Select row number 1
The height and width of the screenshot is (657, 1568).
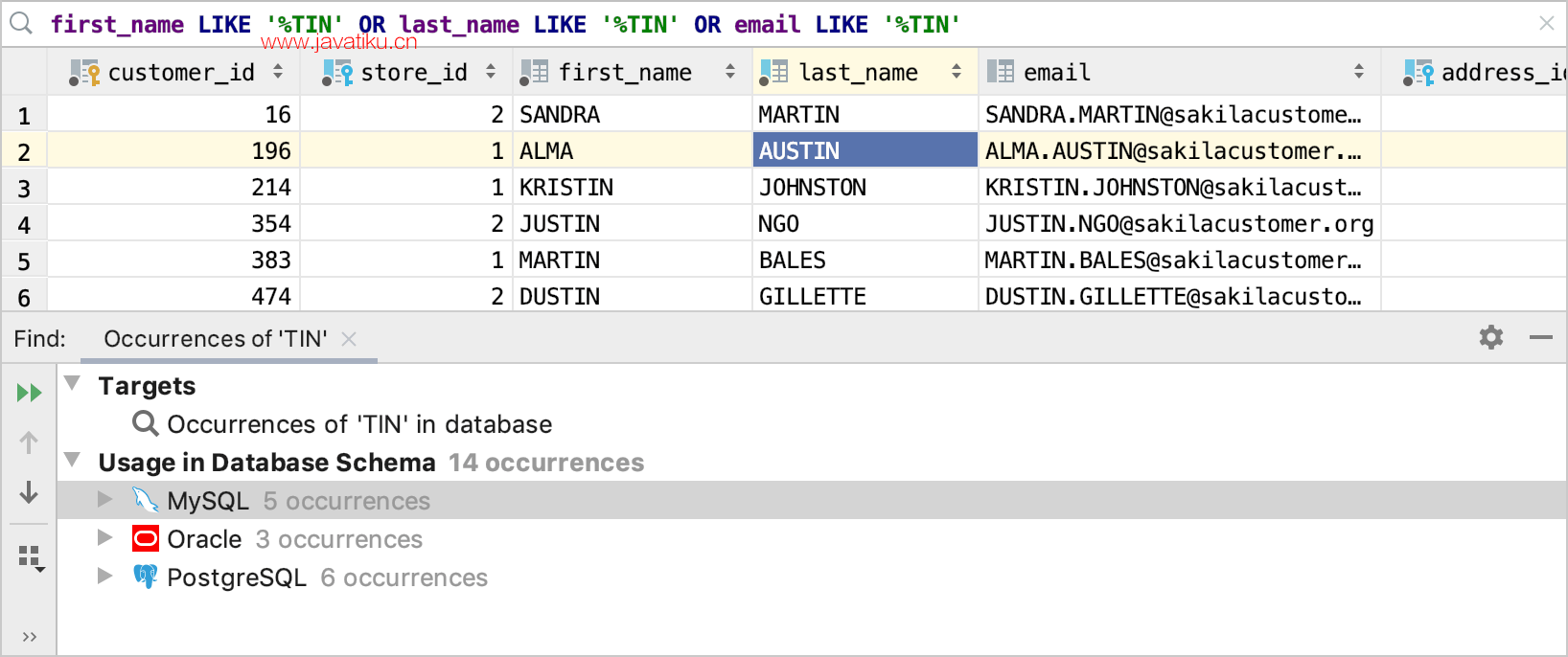(24, 116)
